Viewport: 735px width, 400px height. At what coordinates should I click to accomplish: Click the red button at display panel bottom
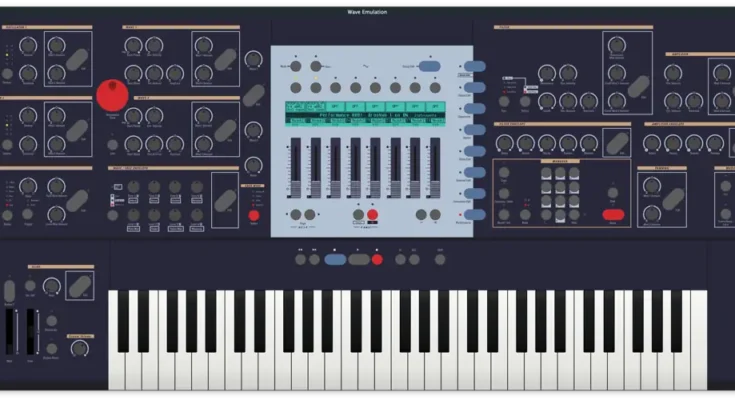point(373,215)
